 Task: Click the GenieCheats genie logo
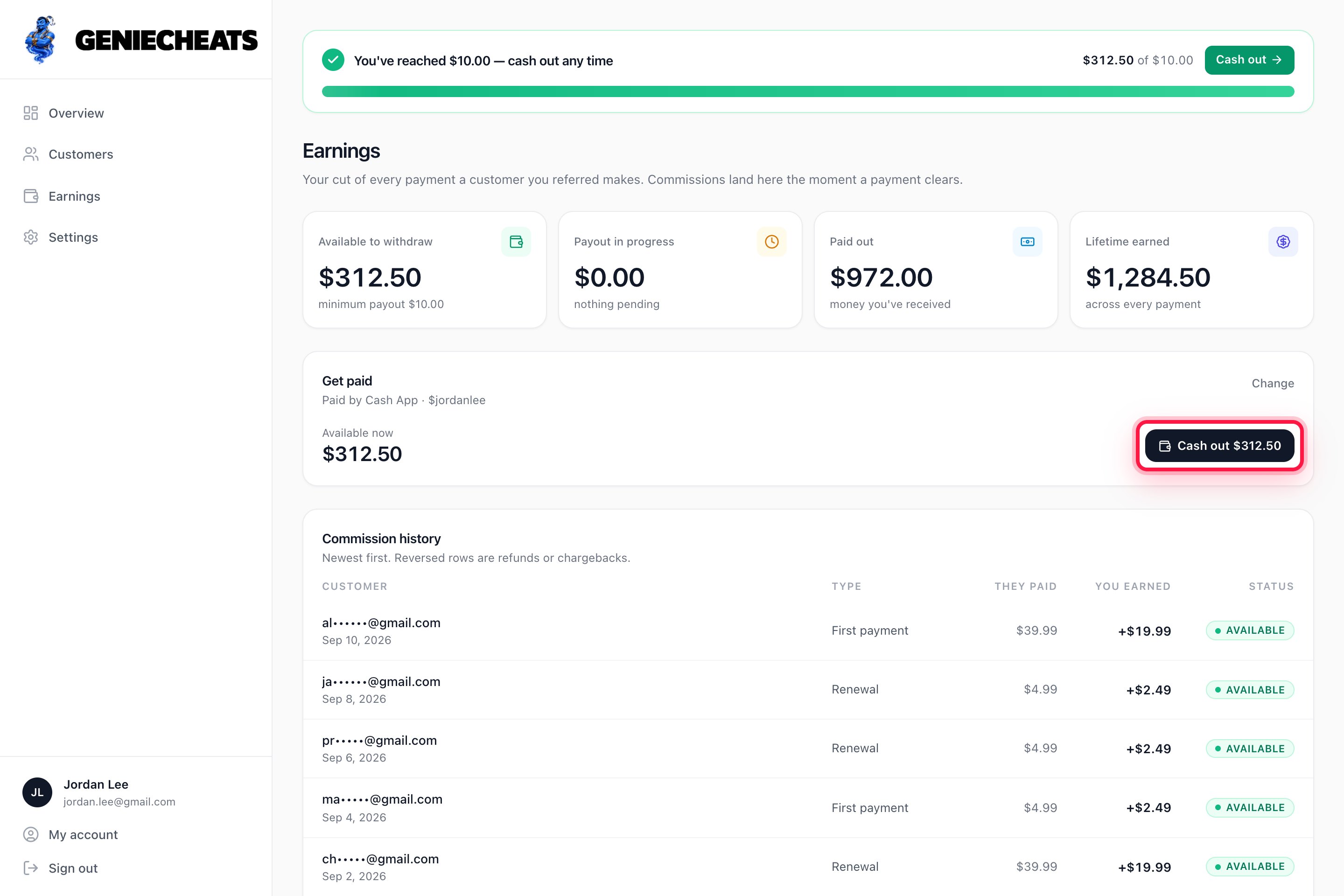click(x=41, y=39)
